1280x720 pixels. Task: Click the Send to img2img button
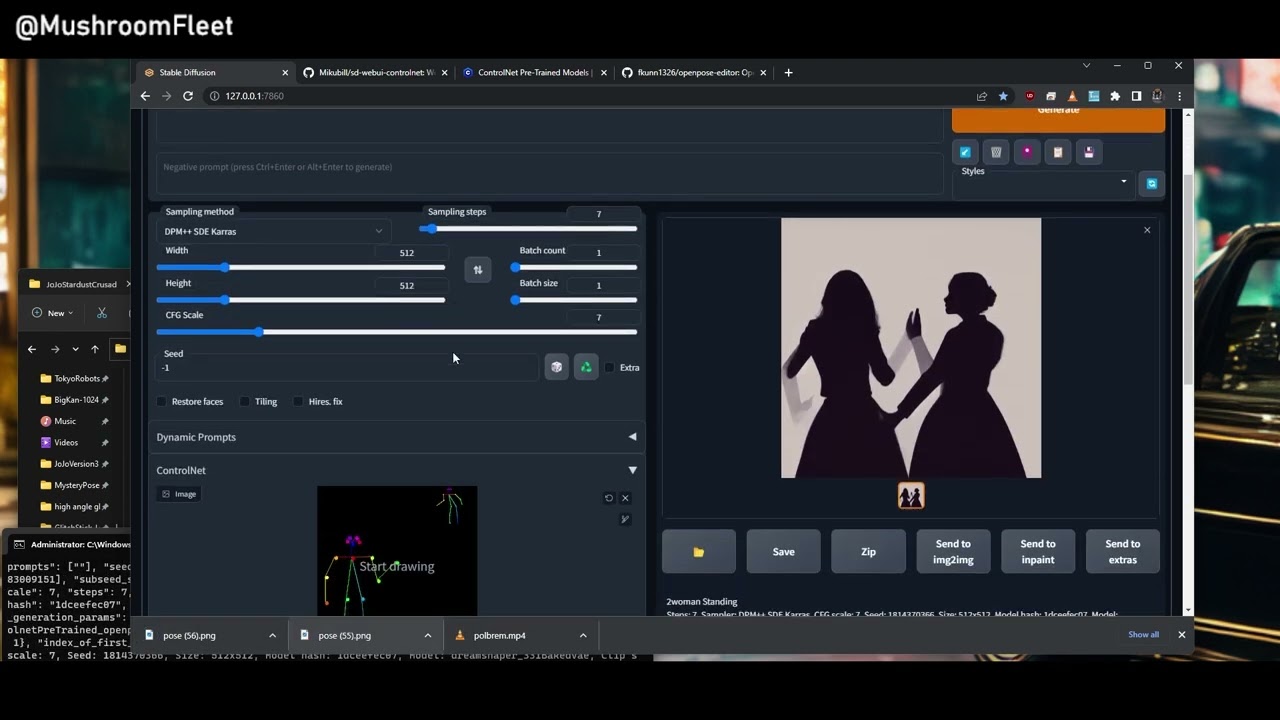[953, 552]
